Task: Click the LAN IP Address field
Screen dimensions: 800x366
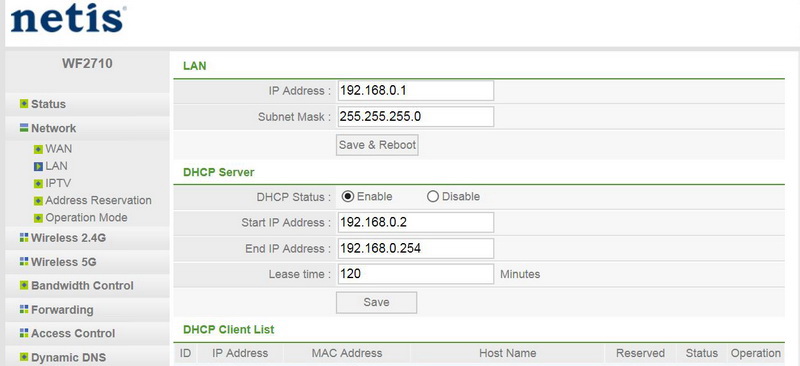Action: [x=415, y=91]
